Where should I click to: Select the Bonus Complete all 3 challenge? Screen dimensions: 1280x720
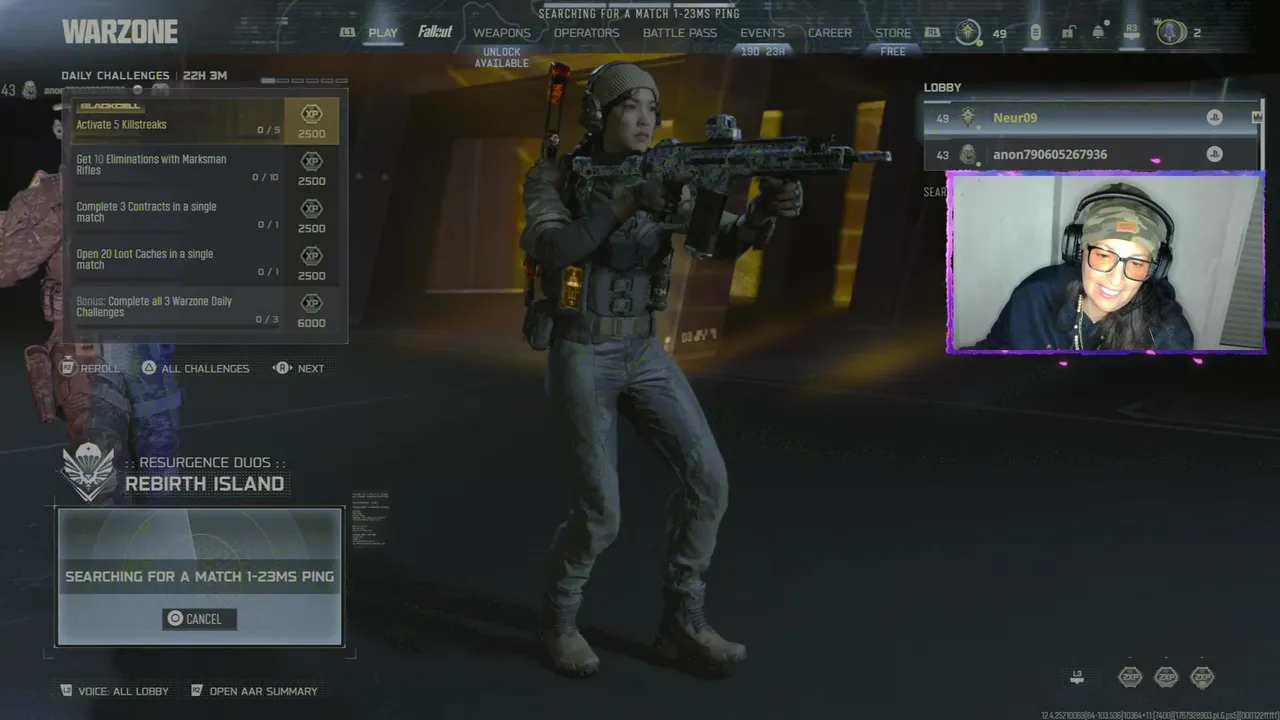point(205,310)
